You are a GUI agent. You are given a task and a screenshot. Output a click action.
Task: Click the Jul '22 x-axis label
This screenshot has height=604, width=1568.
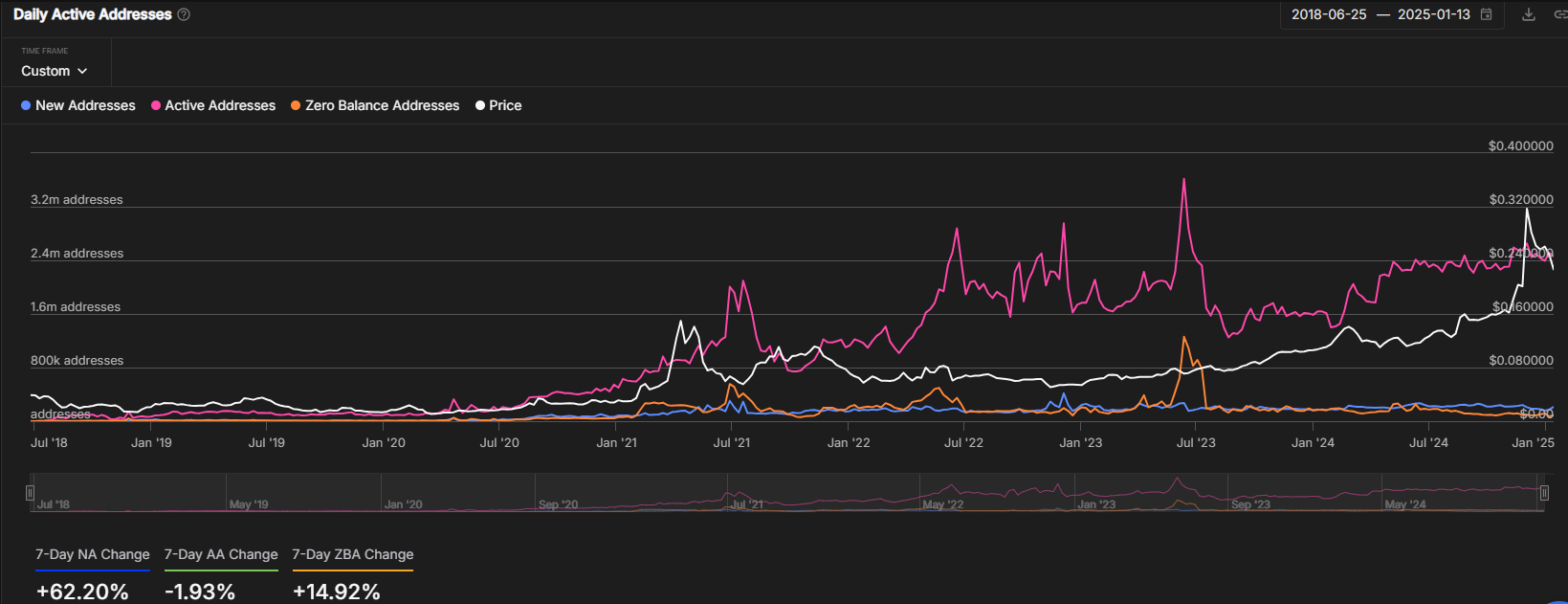point(963,443)
